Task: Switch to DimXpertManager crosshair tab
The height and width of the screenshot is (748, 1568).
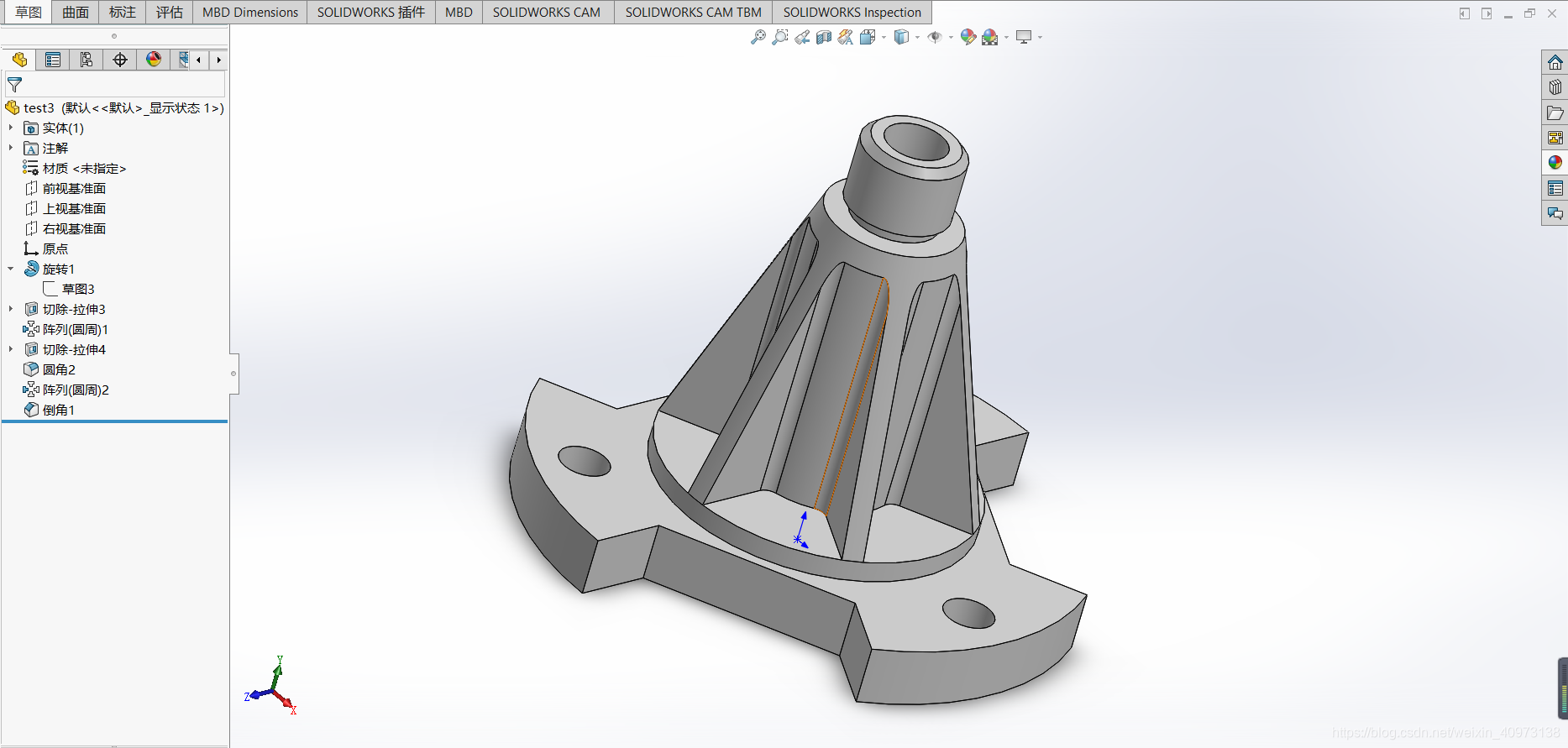Action: (x=120, y=60)
